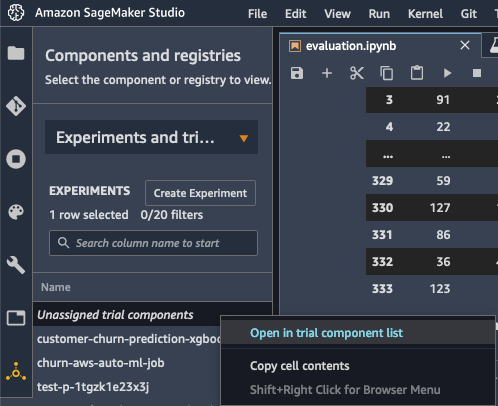Screen dimensions: 498x406
Task: Click the table cell showing 86
Action: (443, 235)
